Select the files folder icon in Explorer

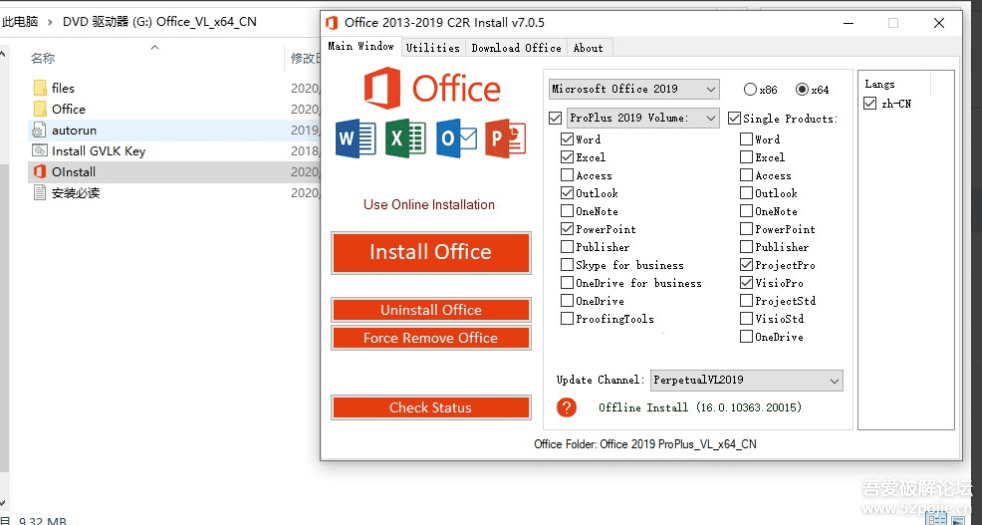40,88
